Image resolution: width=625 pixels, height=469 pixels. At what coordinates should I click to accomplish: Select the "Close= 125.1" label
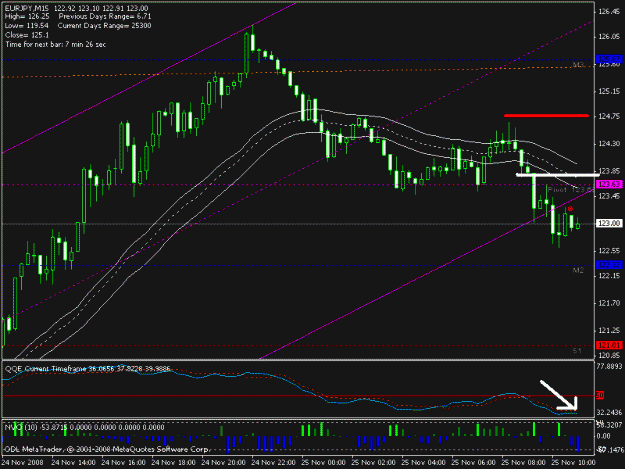(27, 35)
